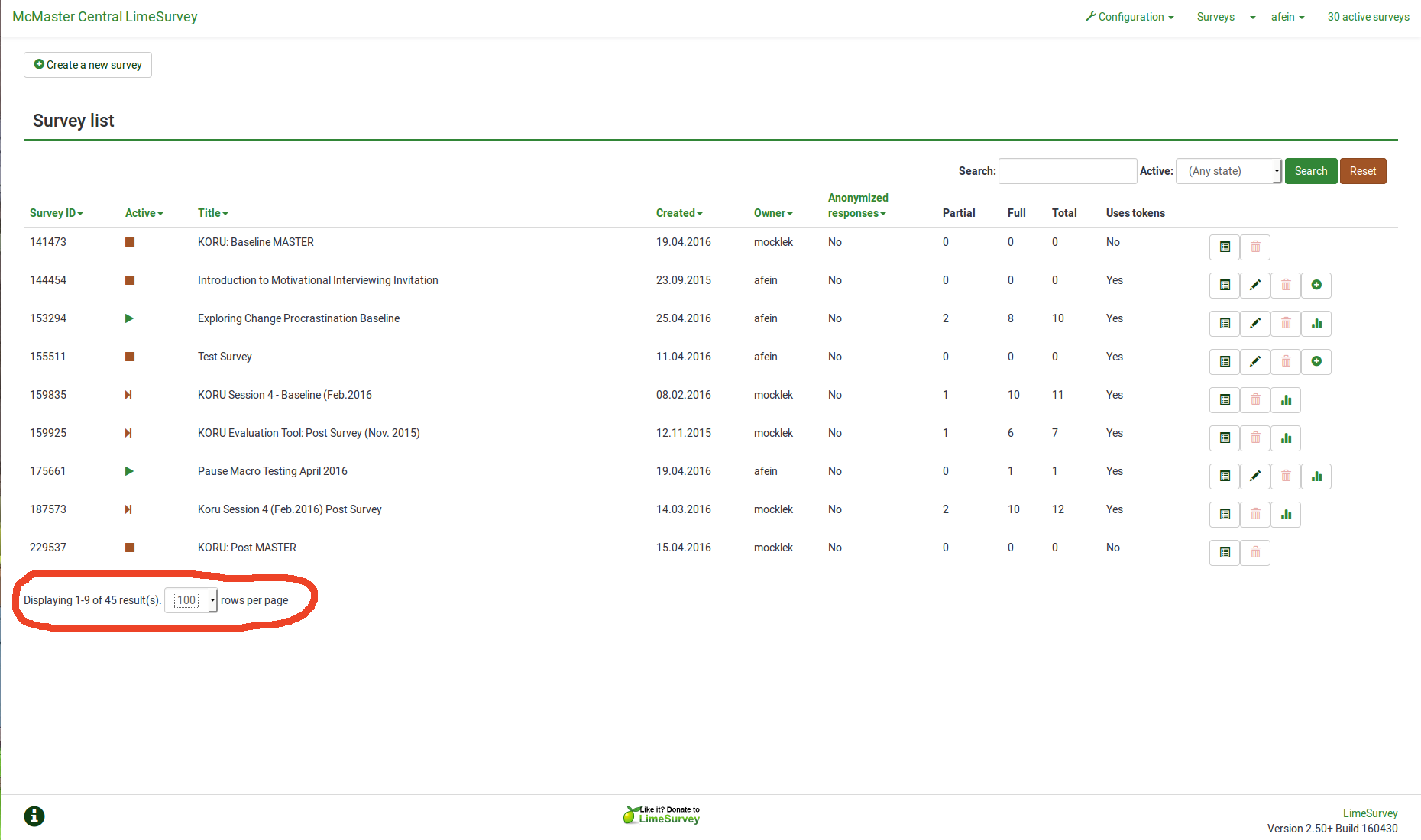
Task: Click the info icon in the footer
Action: click(x=34, y=816)
